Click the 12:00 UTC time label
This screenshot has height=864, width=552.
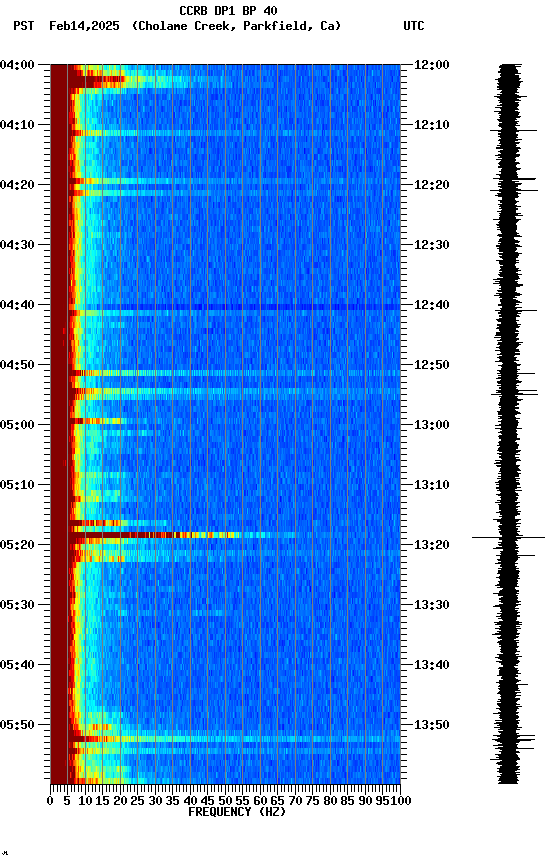click(x=432, y=65)
